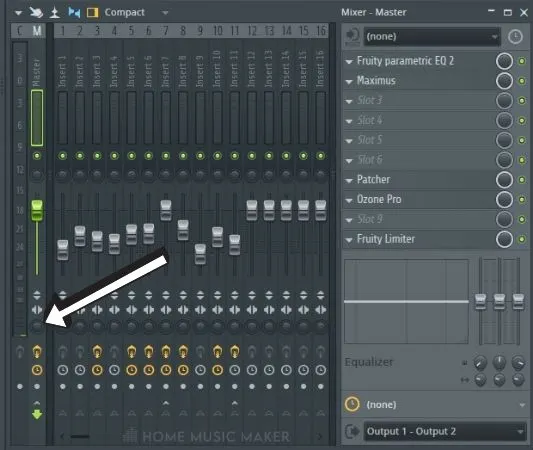Click Master track swap left-right channels icon
This screenshot has height=450, width=533.
[37, 310]
